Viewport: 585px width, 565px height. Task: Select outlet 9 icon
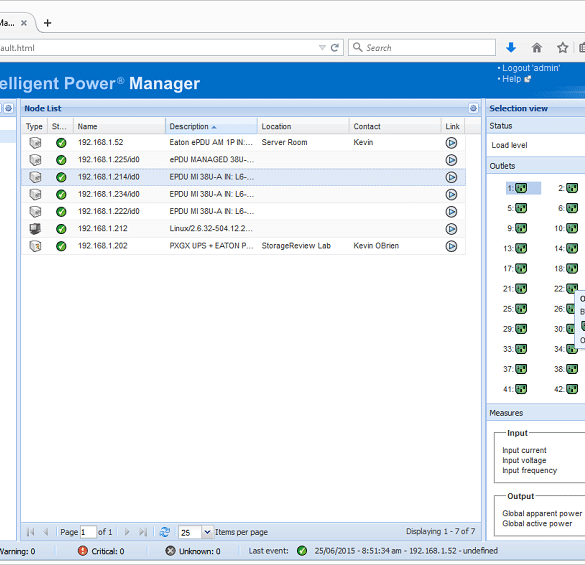(521, 228)
